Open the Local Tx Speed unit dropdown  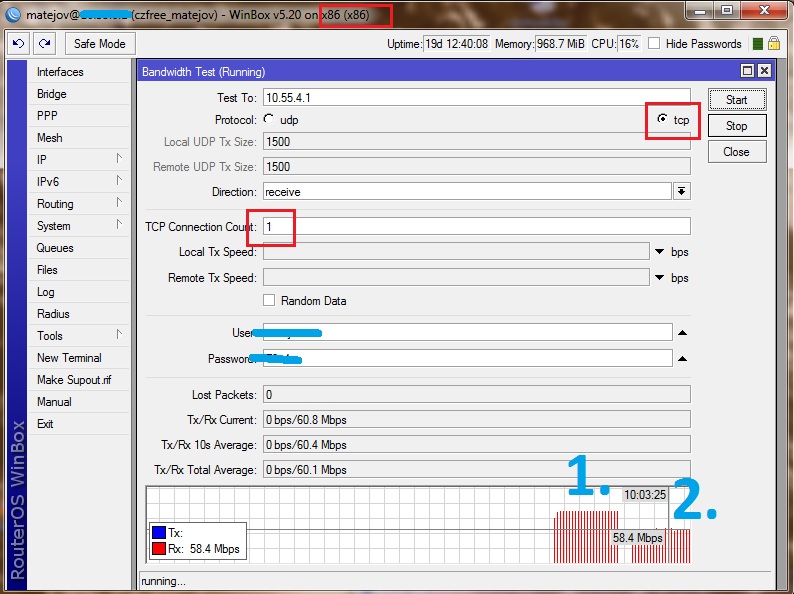659,252
